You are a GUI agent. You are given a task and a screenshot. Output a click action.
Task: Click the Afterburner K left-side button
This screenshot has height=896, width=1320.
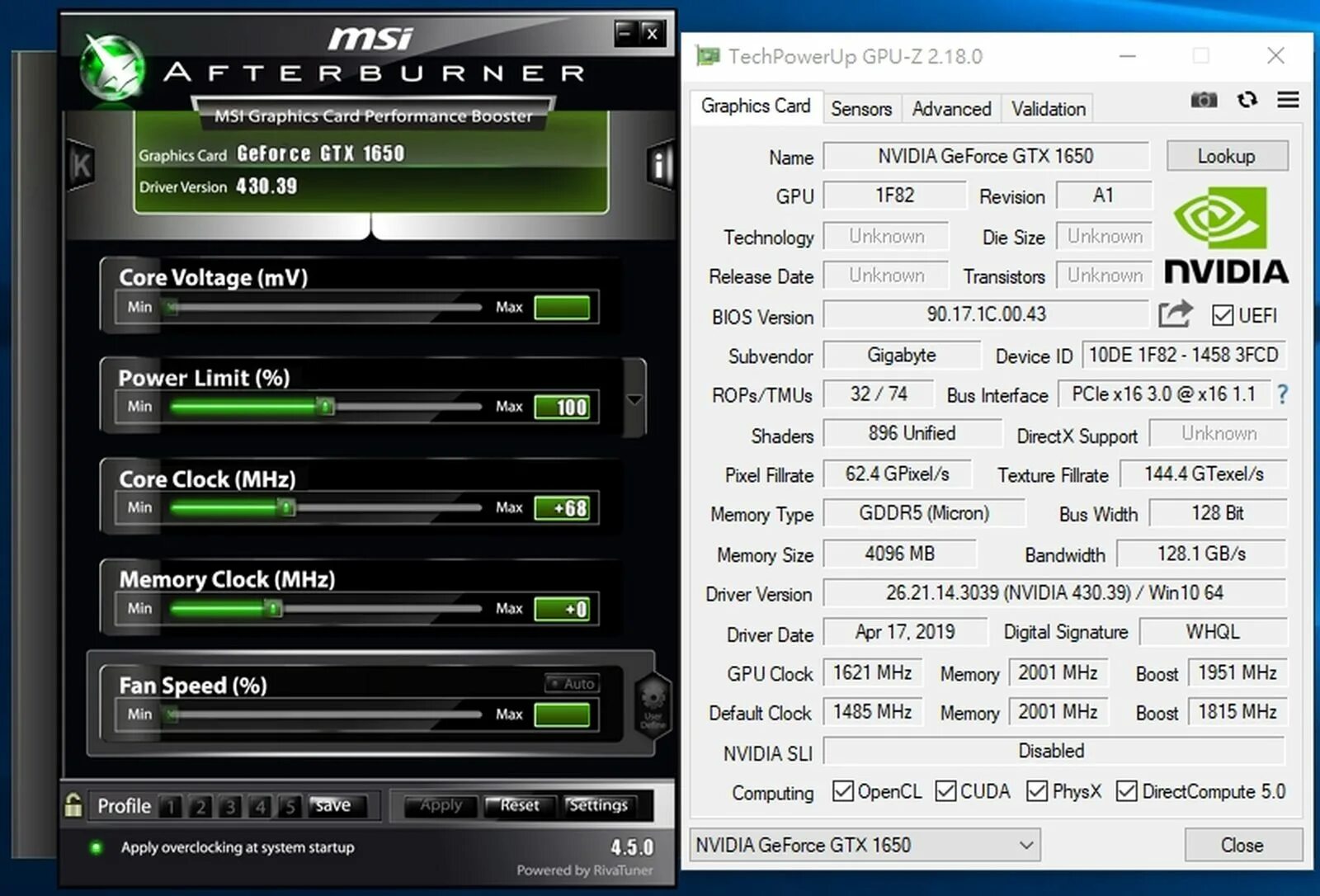[x=81, y=164]
